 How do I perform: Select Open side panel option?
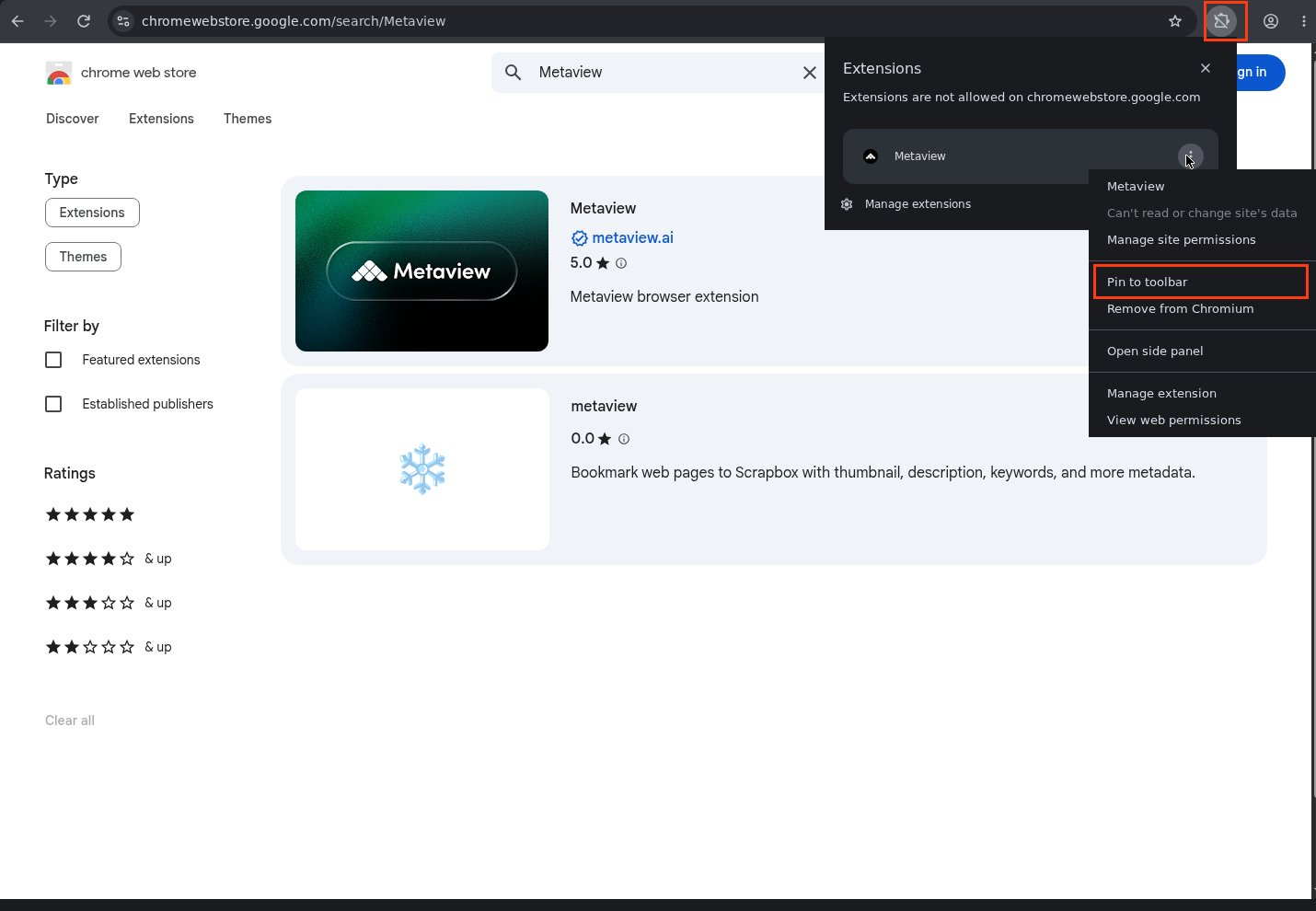coord(1201,351)
